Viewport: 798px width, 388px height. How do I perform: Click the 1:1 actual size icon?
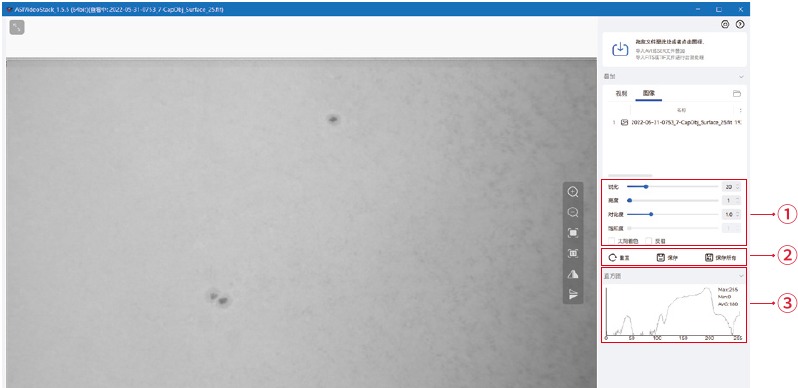pos(573,254)
